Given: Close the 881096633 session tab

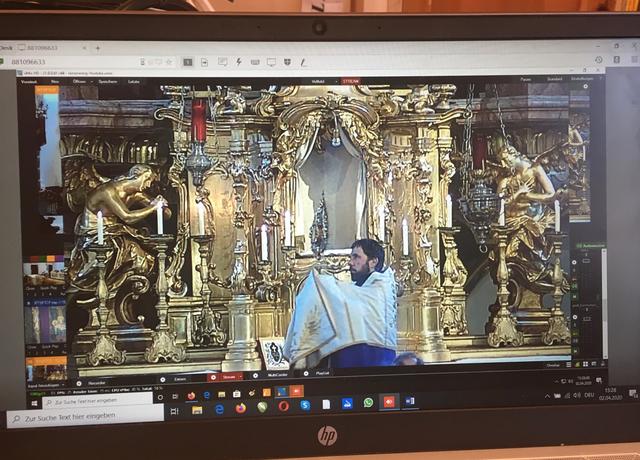Looking at the screenshot, I should [84, 48].
